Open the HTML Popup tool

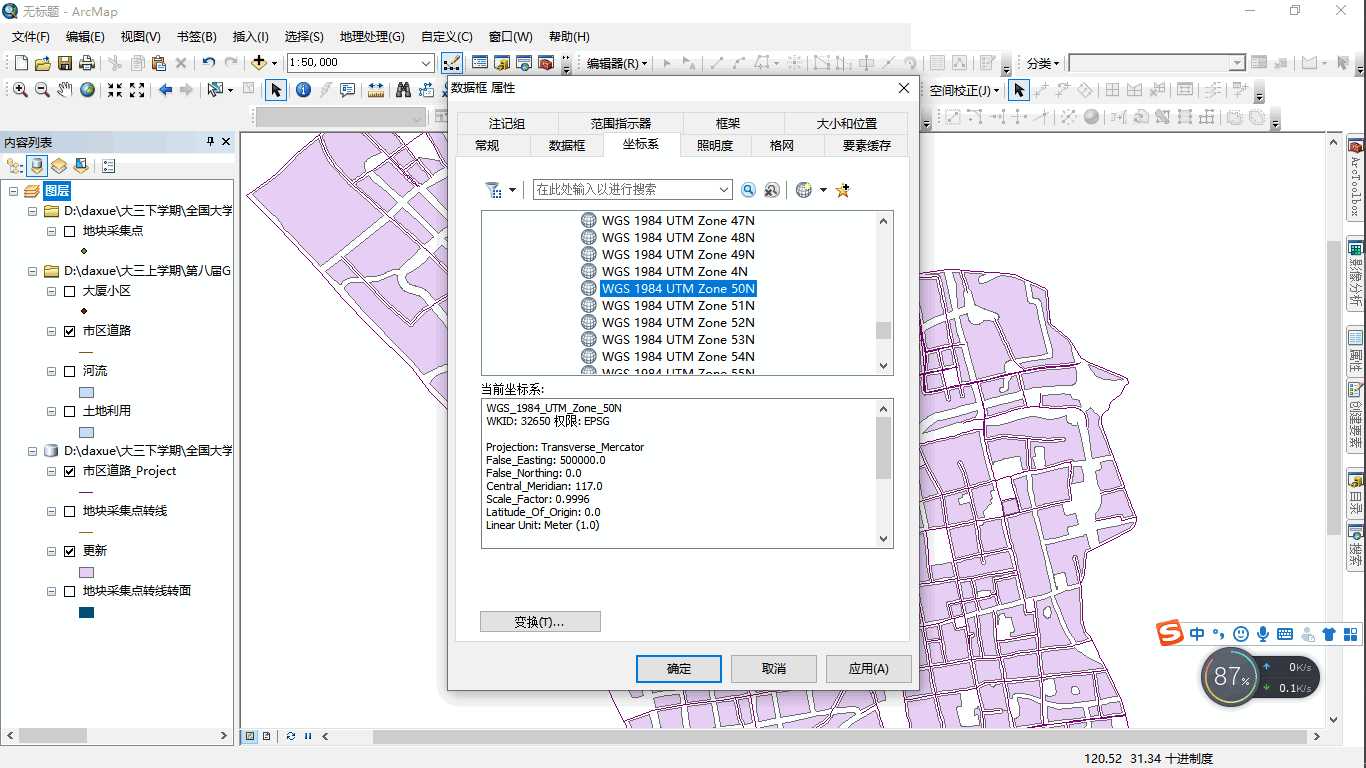pos(348,90)
